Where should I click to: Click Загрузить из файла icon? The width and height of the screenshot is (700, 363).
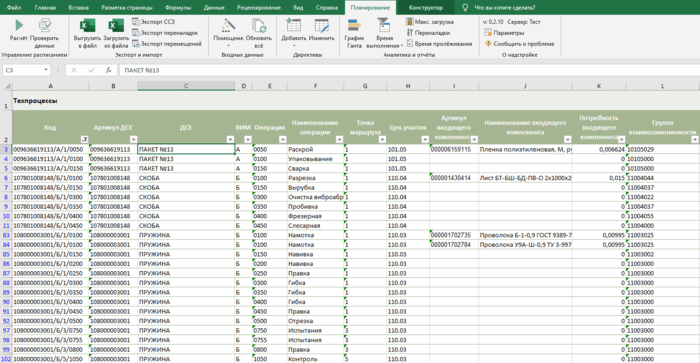pyautogui.click(x=116, y=33)
